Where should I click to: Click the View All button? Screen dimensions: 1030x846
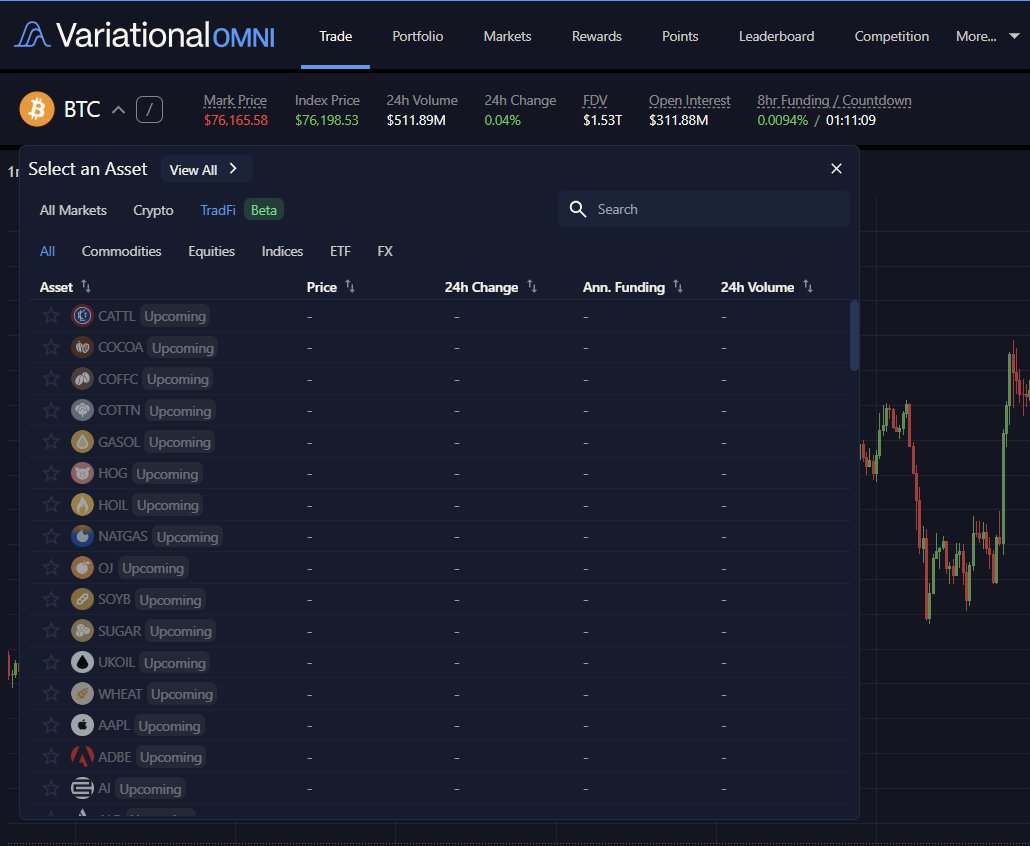(x=206, y=169)
